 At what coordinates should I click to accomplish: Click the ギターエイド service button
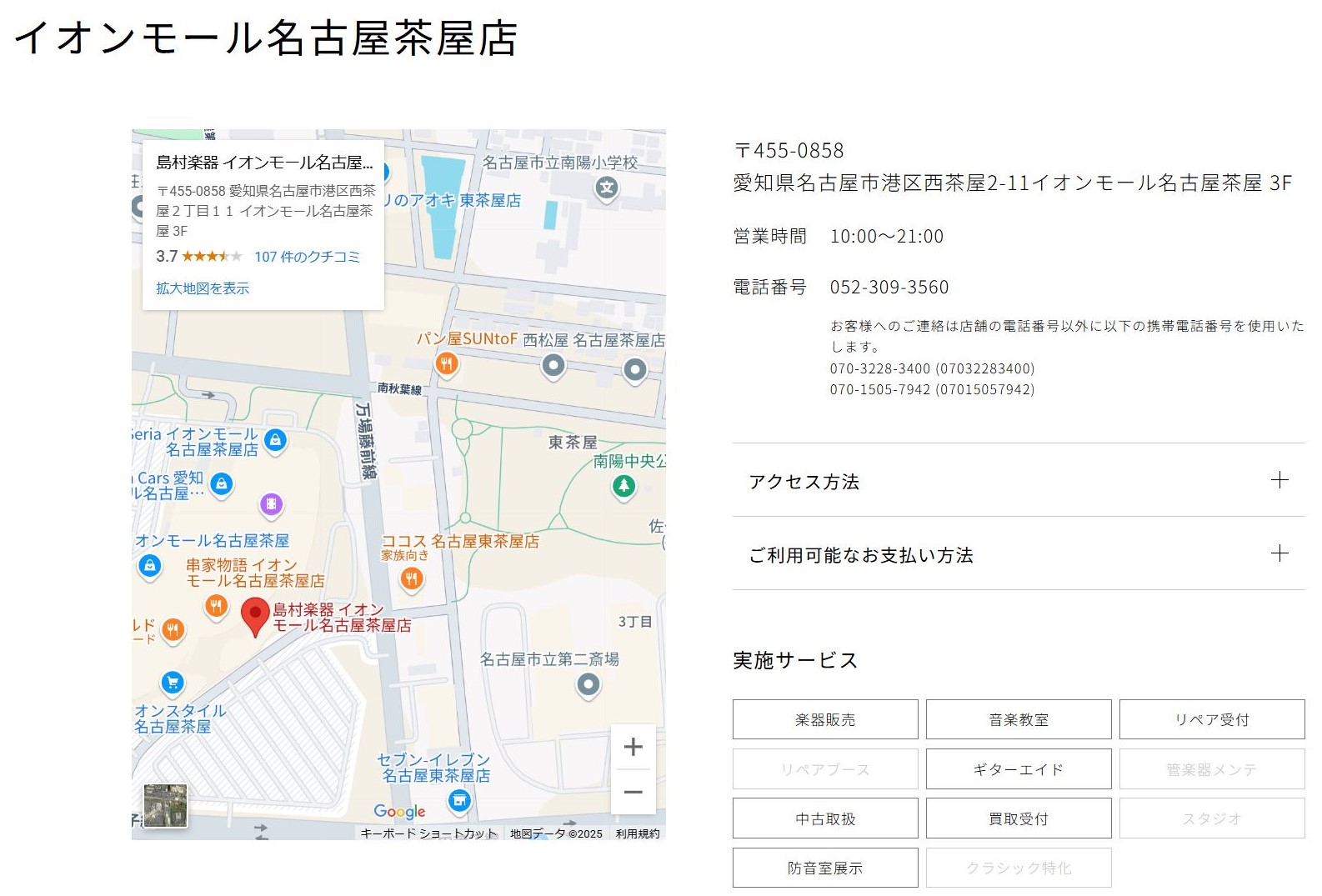(1019, 769)
